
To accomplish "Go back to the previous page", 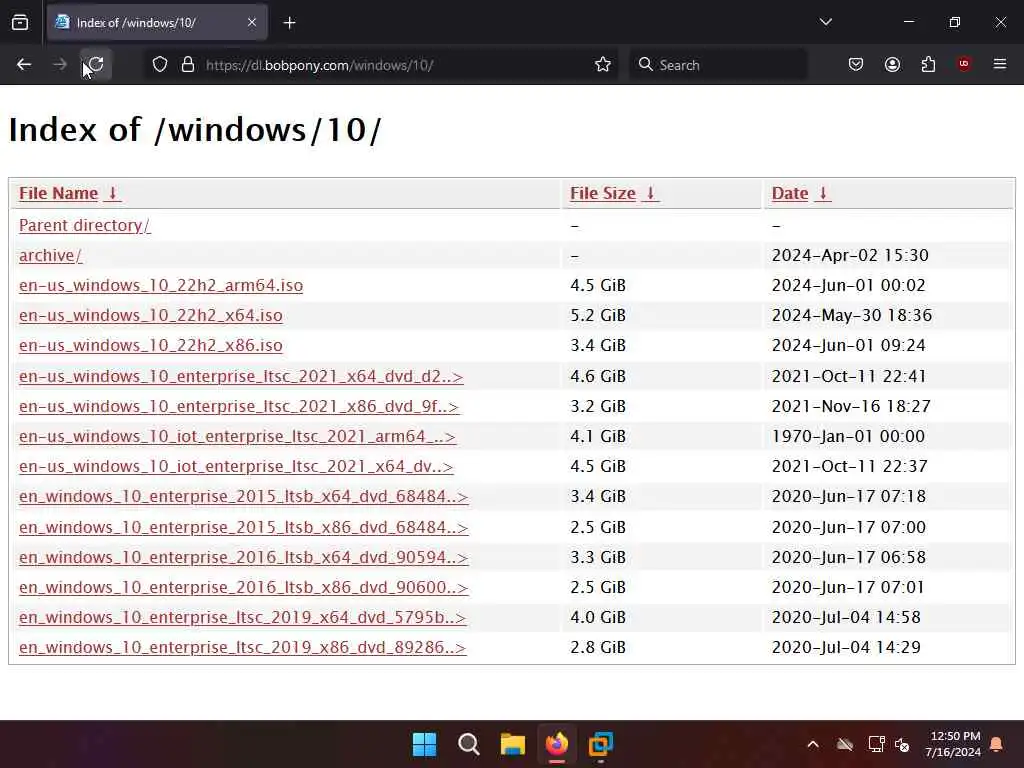I will point(24,65).
